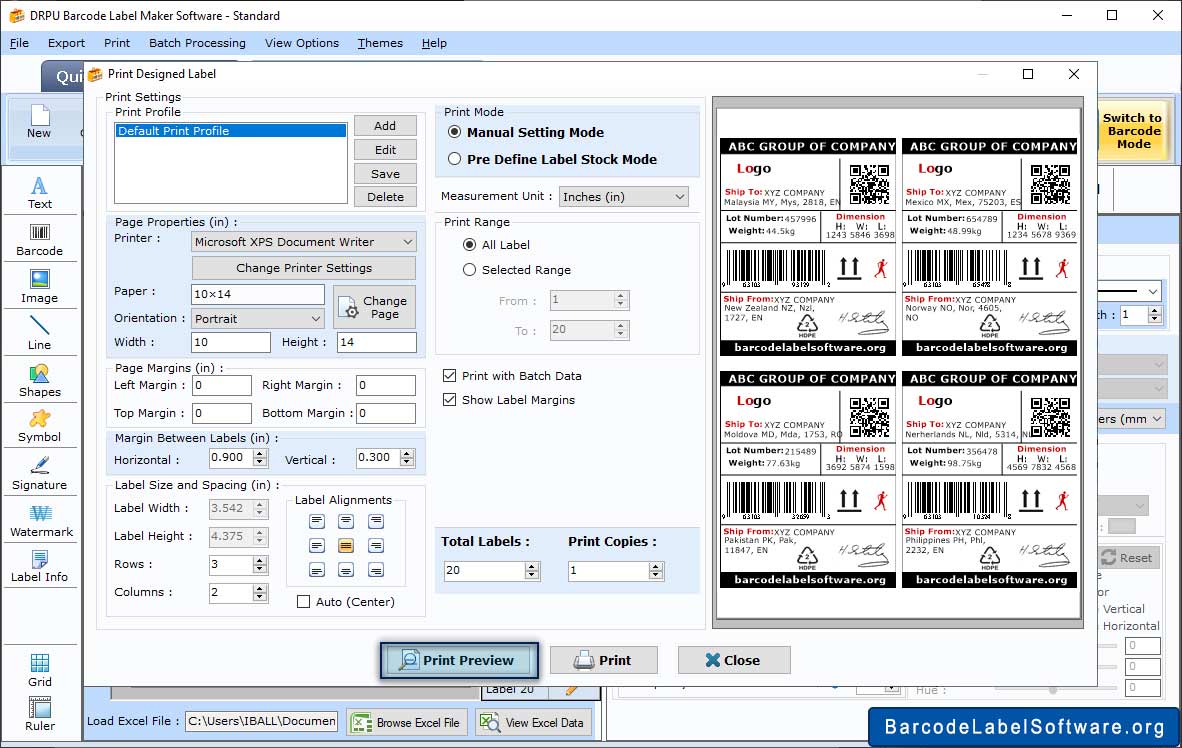The image size is (1182, 748).
Task: Increase the Columns value
Action: coord(260,588)
